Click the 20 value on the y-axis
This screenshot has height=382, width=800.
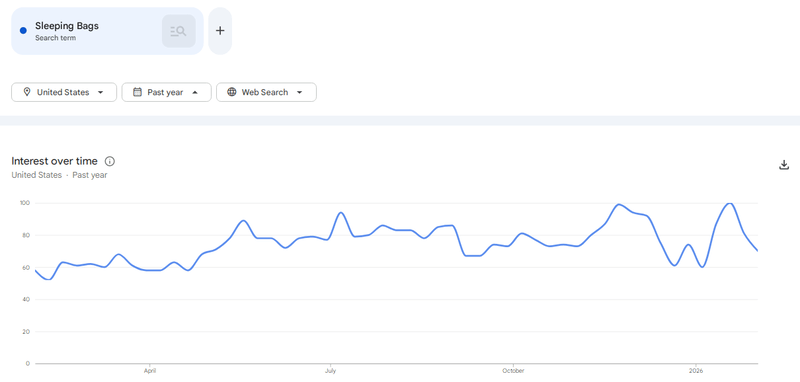(27, 332)
